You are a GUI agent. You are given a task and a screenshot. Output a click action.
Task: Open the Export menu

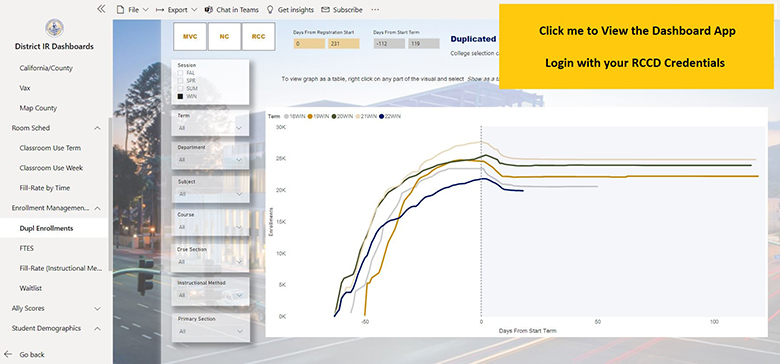[x=176, y=9]
